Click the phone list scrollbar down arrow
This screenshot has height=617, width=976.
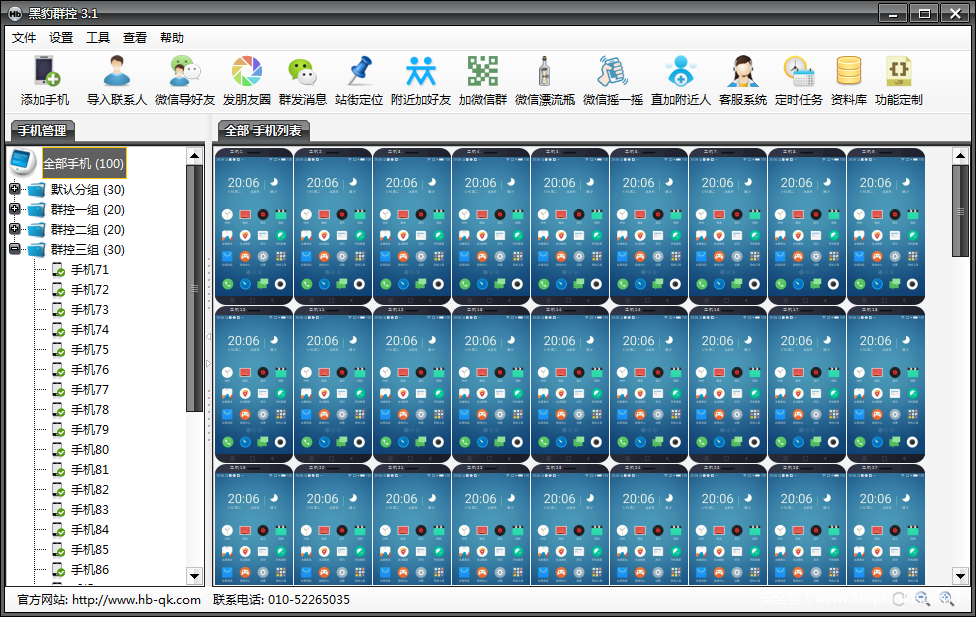[x=960, y=575]
